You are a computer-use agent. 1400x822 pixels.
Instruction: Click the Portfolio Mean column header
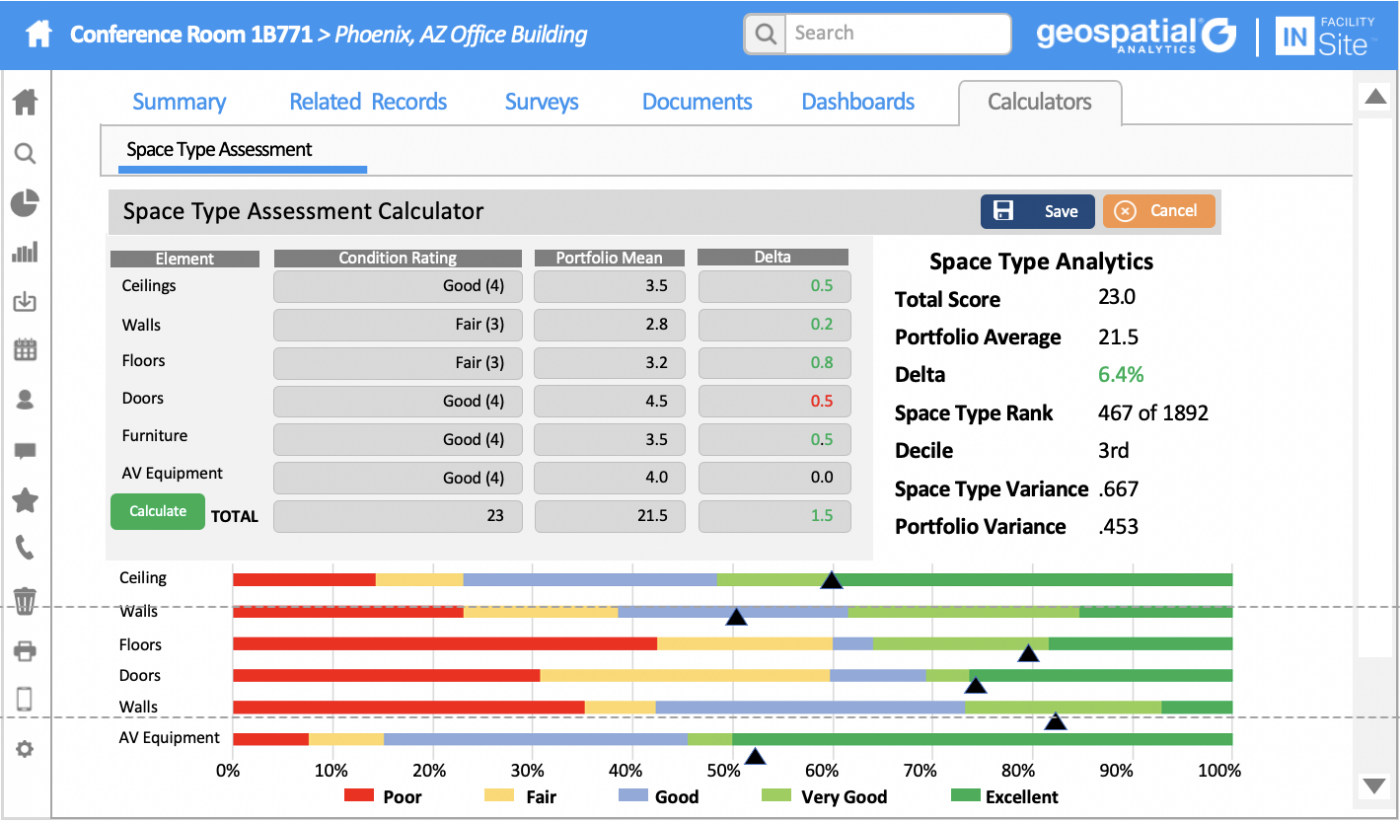(609, 258)
